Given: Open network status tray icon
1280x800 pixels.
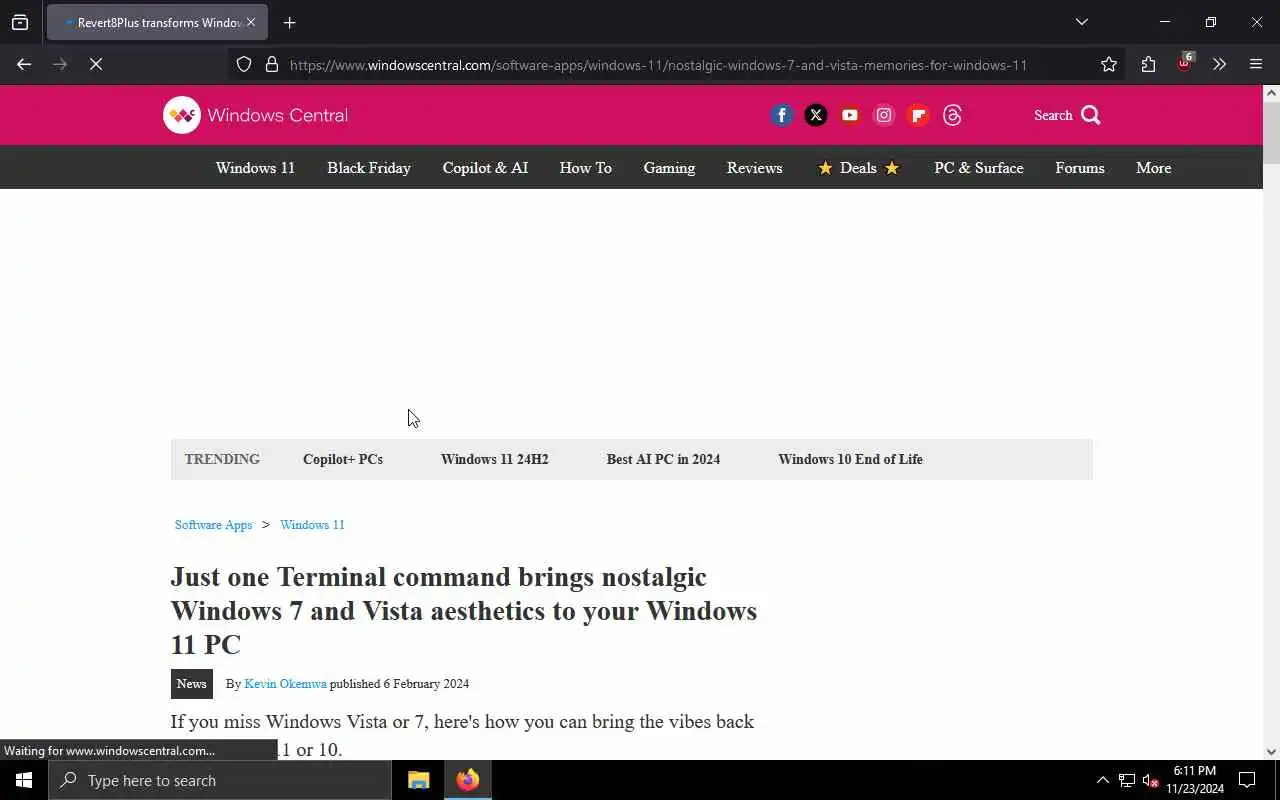Looking at the screenshot, I should [1127, 780].
